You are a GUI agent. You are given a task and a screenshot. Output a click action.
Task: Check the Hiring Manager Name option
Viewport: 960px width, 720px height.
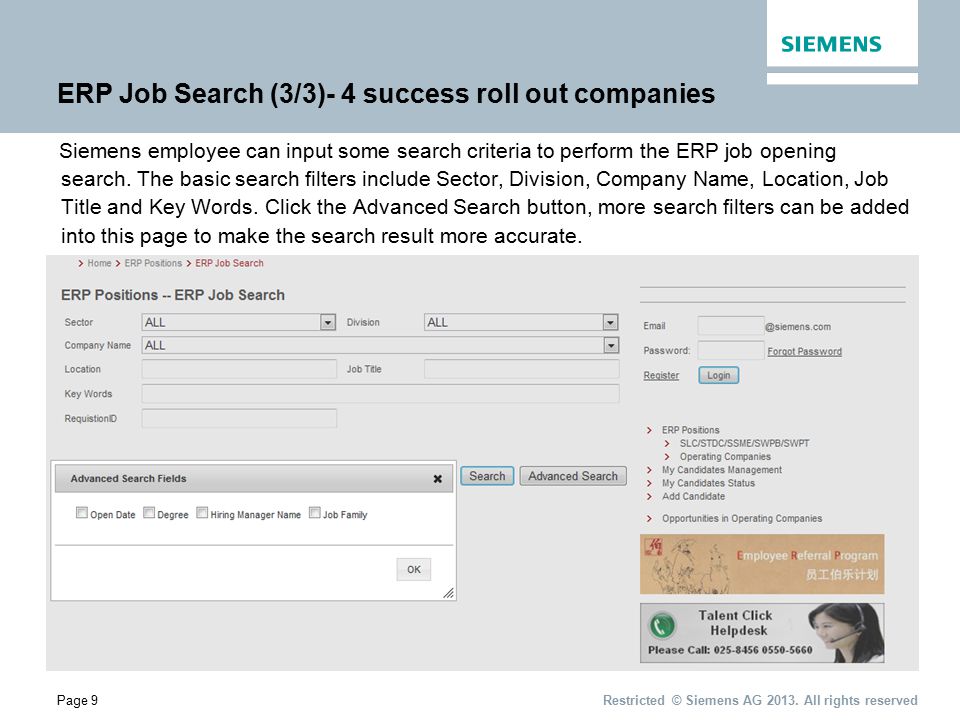click(x=202, y=512)
